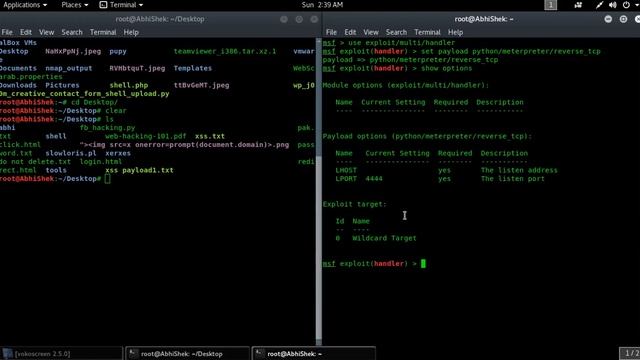Viewport: 640px width, 360px height.
Task: Open Search menu in Desktop terminal window
Action: 72,32
